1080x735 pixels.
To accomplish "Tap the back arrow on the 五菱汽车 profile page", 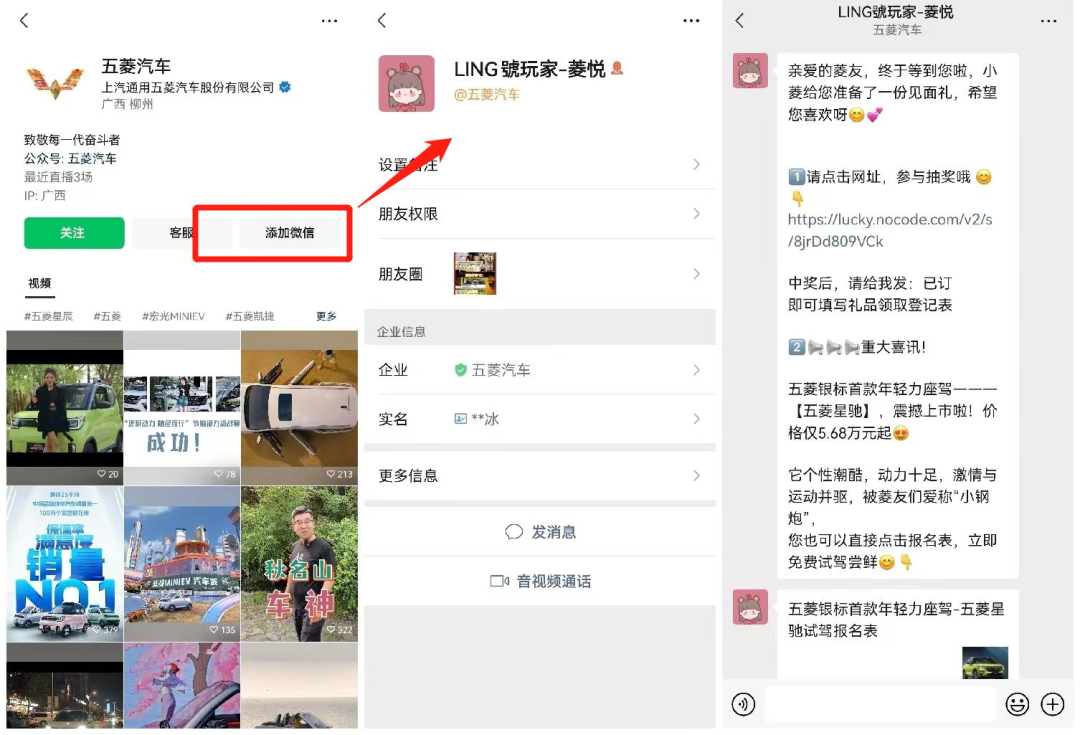I will tap(25, 20).
